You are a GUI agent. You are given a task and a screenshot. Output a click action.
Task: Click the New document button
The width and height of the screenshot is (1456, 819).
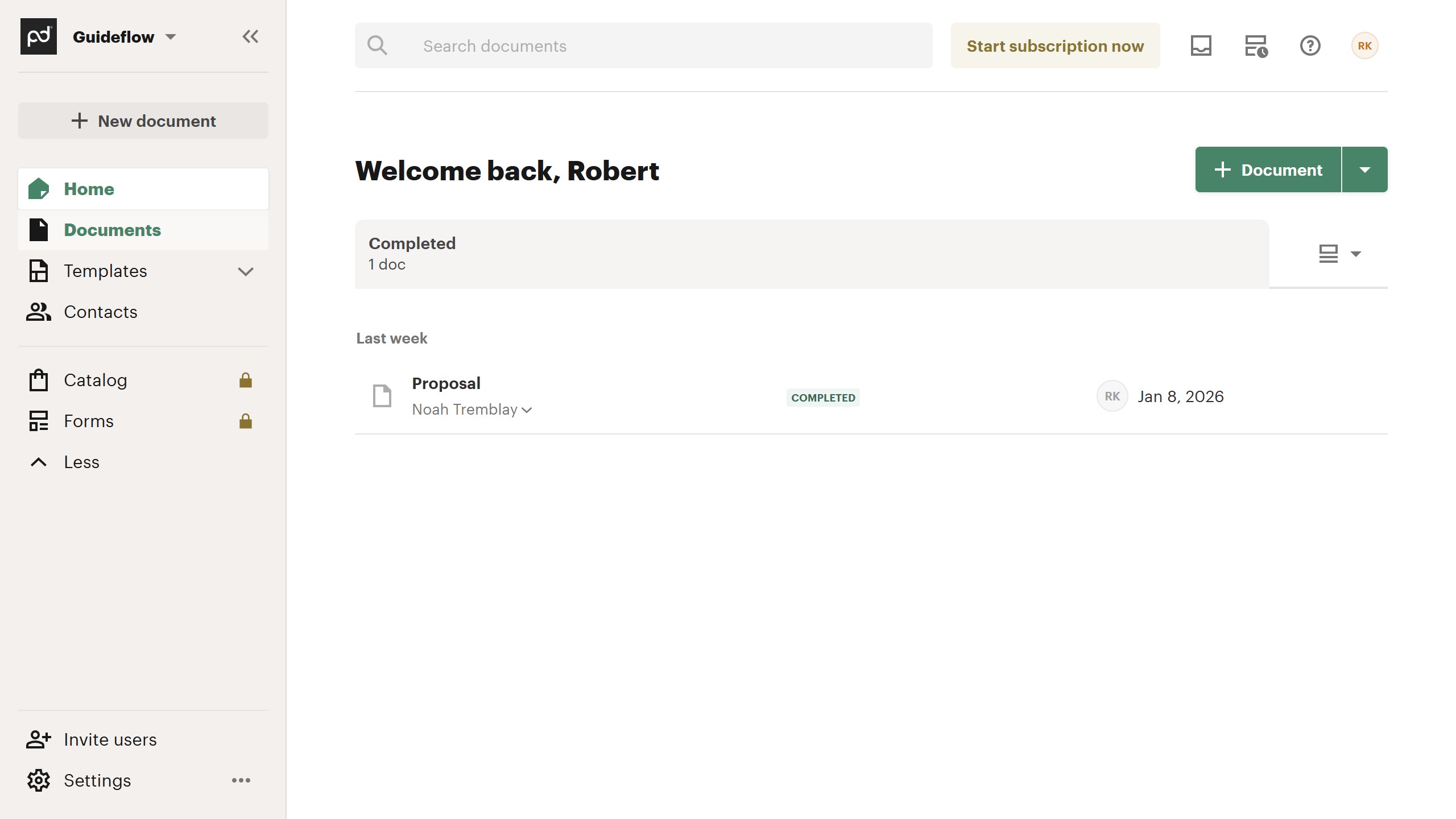[x=143, y=121]
